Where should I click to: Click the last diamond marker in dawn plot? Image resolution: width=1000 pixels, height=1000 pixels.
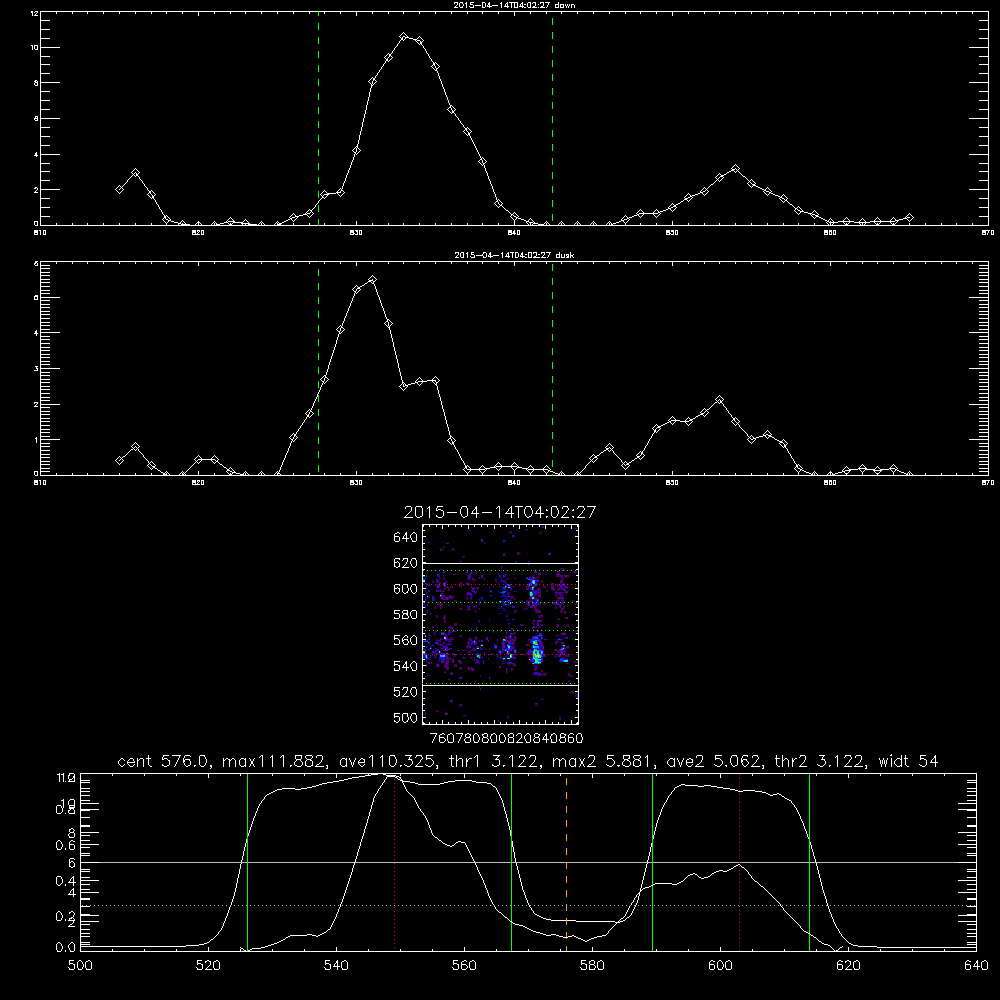tap(909, 217)
